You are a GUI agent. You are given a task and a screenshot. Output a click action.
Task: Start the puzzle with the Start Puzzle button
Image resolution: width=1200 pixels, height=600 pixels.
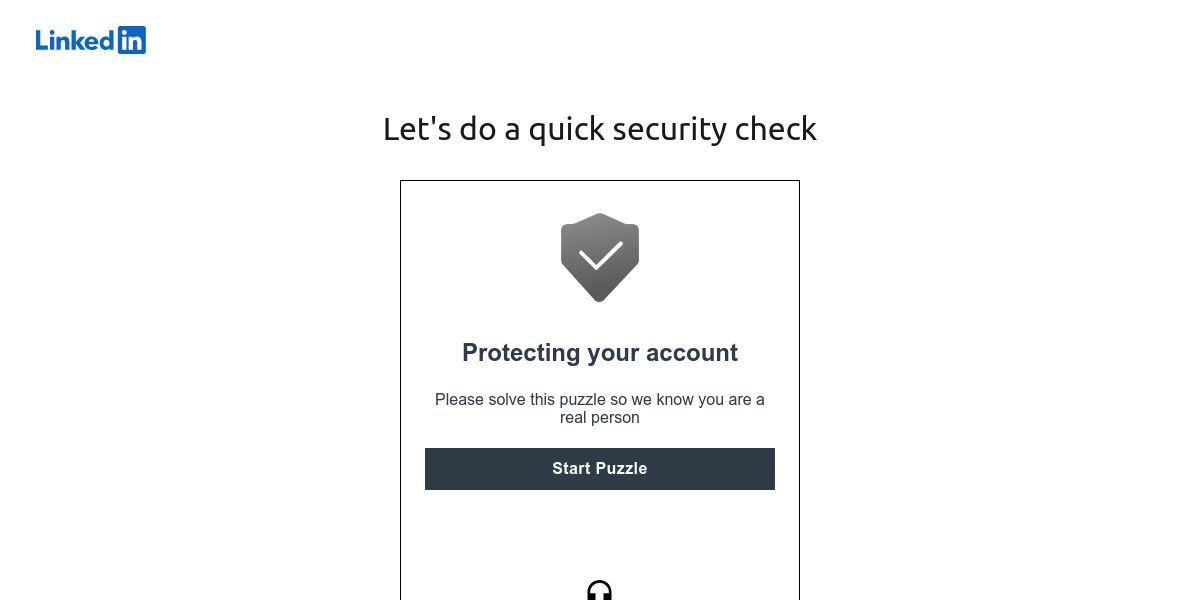click(600, 469)
